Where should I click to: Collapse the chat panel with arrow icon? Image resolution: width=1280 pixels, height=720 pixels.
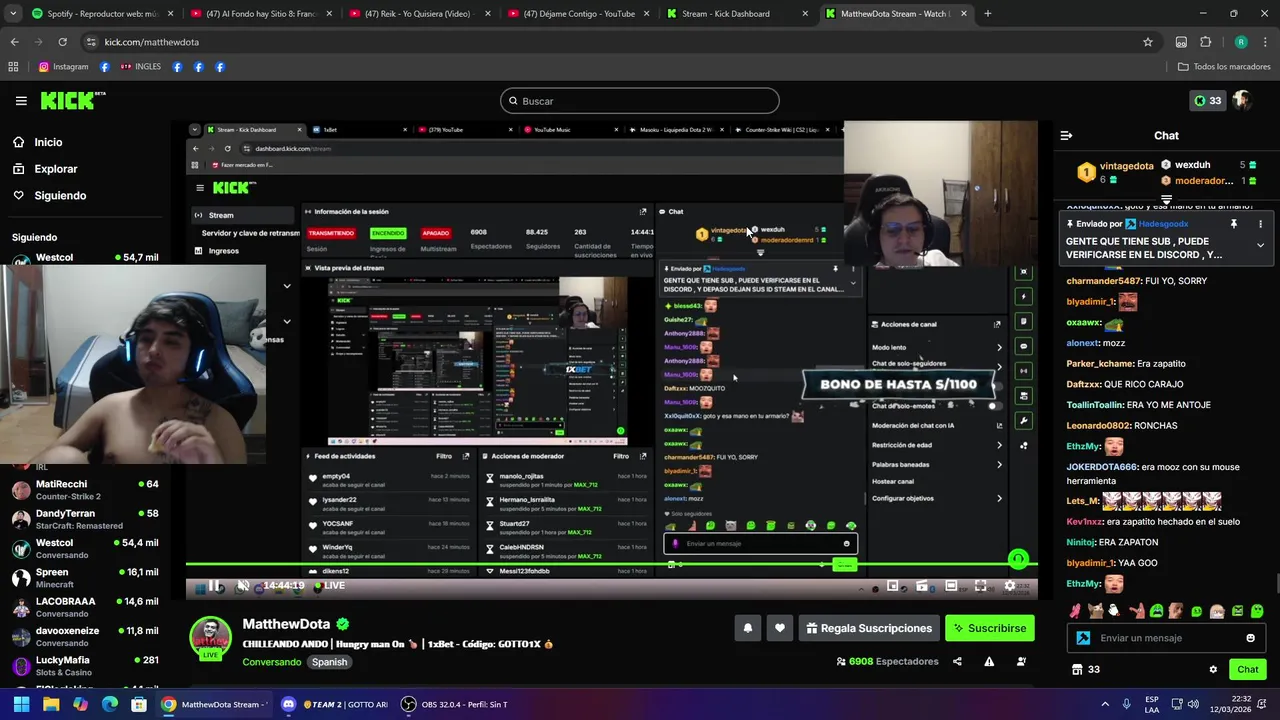point(1066,135)
